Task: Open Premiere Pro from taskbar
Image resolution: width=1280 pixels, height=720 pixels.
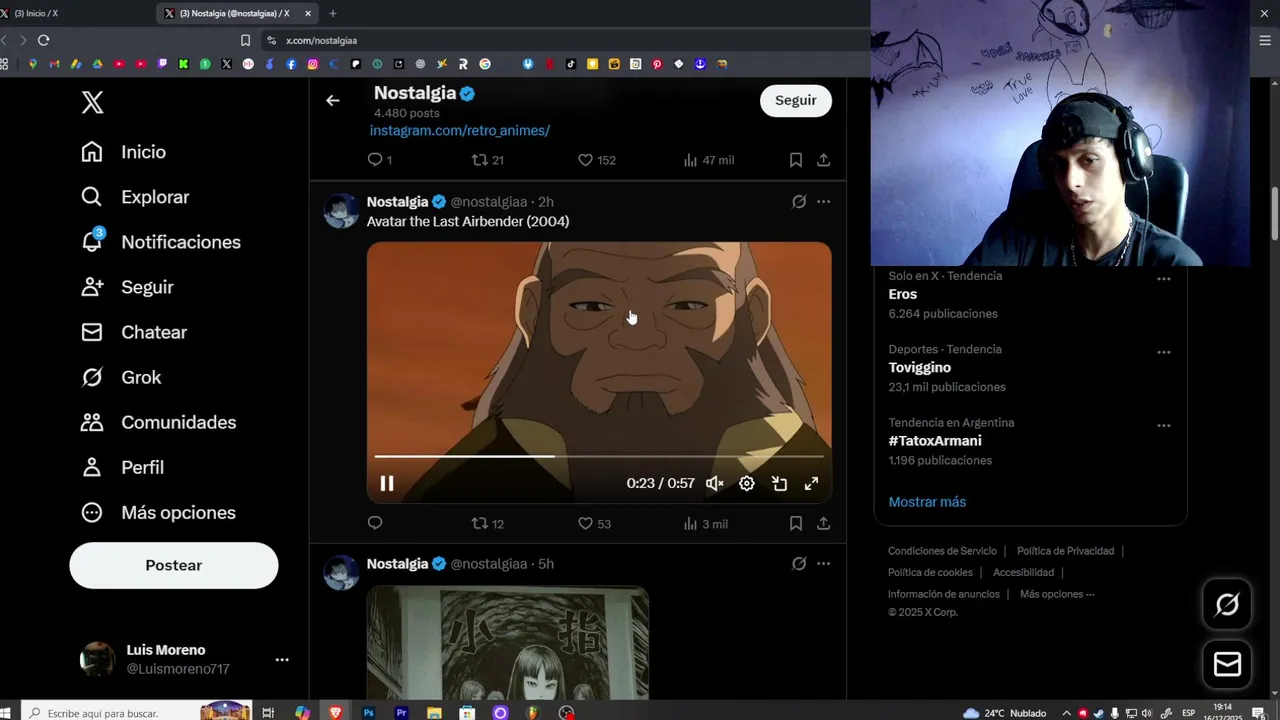Action: coord(401,713)
